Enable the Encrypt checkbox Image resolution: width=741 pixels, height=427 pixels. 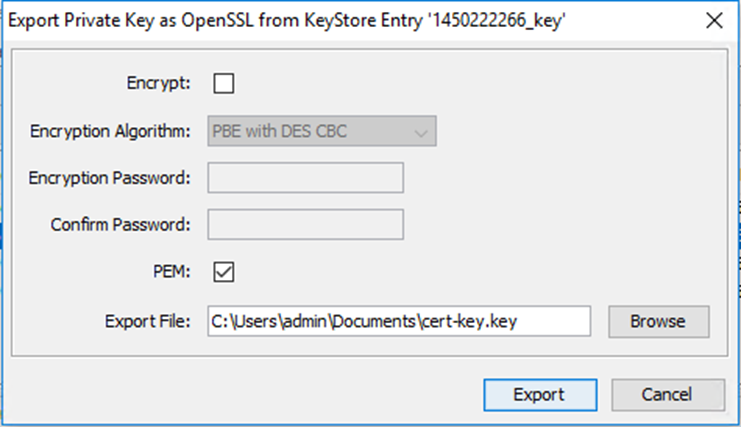pyautogui.click(x=224, y=84)
